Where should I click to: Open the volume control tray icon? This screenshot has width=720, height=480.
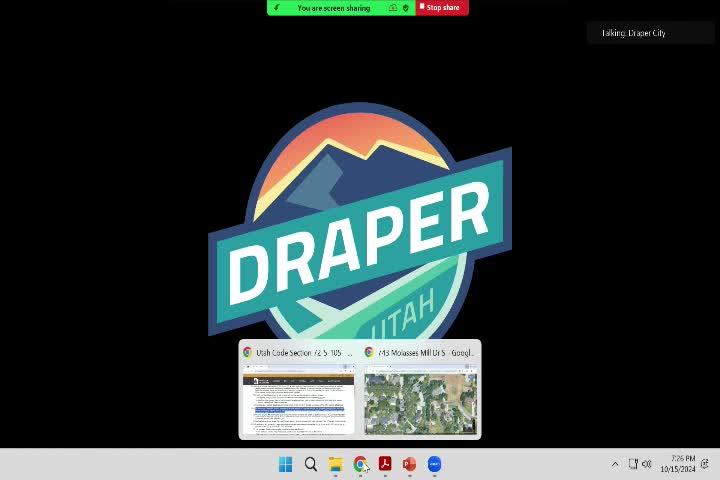coord(647,464)
